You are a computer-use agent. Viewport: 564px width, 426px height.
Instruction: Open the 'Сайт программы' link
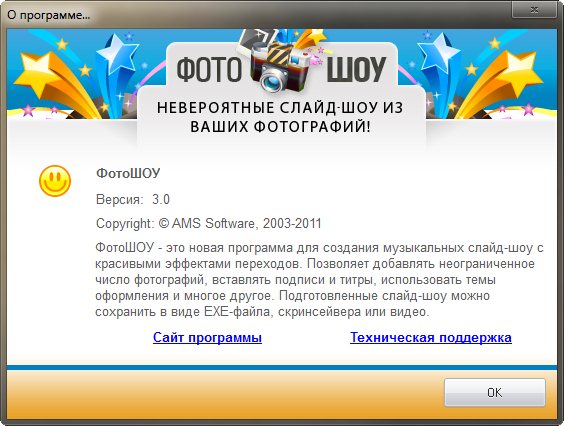click(207, 337)
